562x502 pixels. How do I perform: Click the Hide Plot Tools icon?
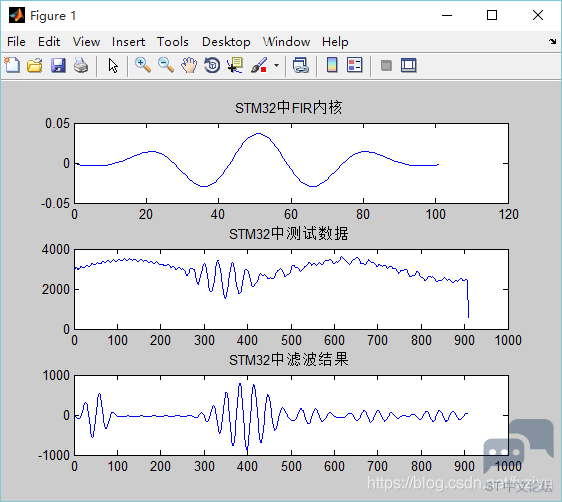click(386, 66)
